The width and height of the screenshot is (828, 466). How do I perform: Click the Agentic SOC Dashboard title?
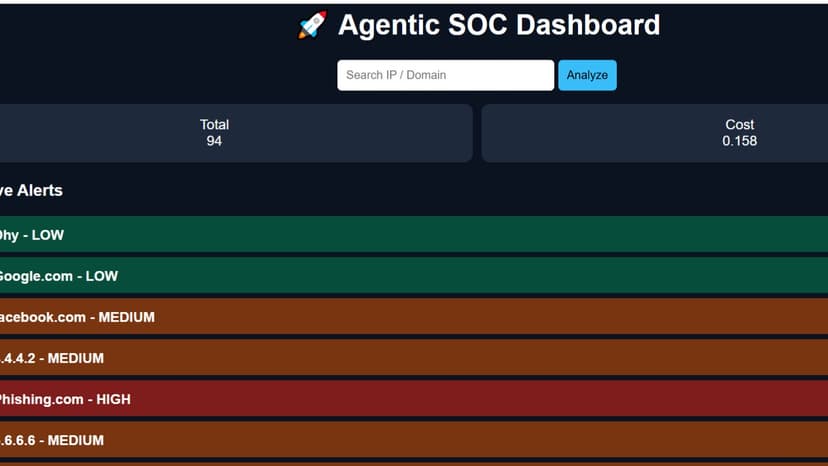[x=498, y=25]
